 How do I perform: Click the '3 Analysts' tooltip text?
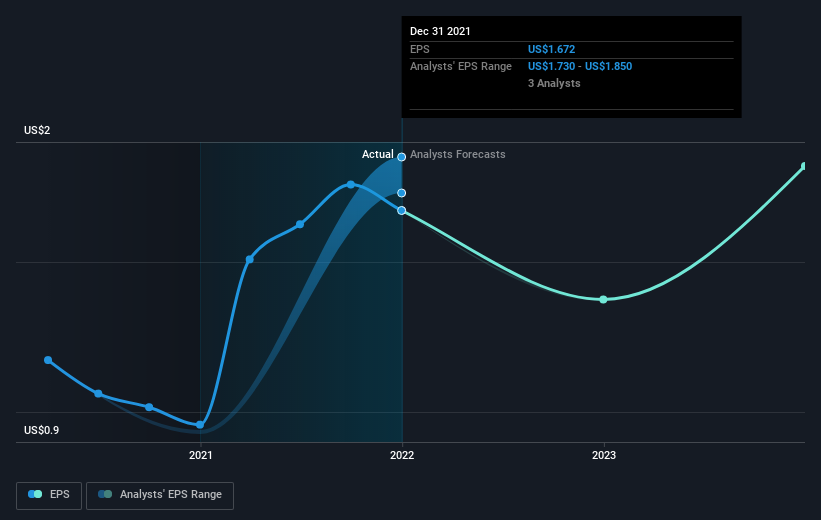point(554,83)
